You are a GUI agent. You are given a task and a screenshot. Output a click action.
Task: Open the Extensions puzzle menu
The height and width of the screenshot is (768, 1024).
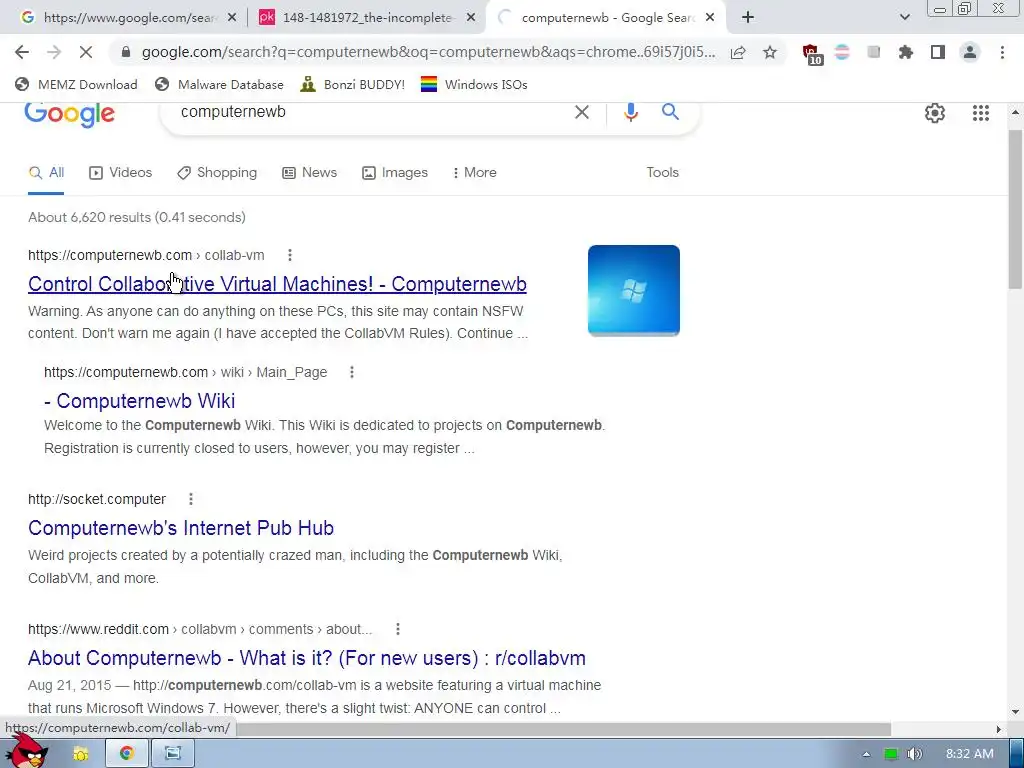coord(906,52)
